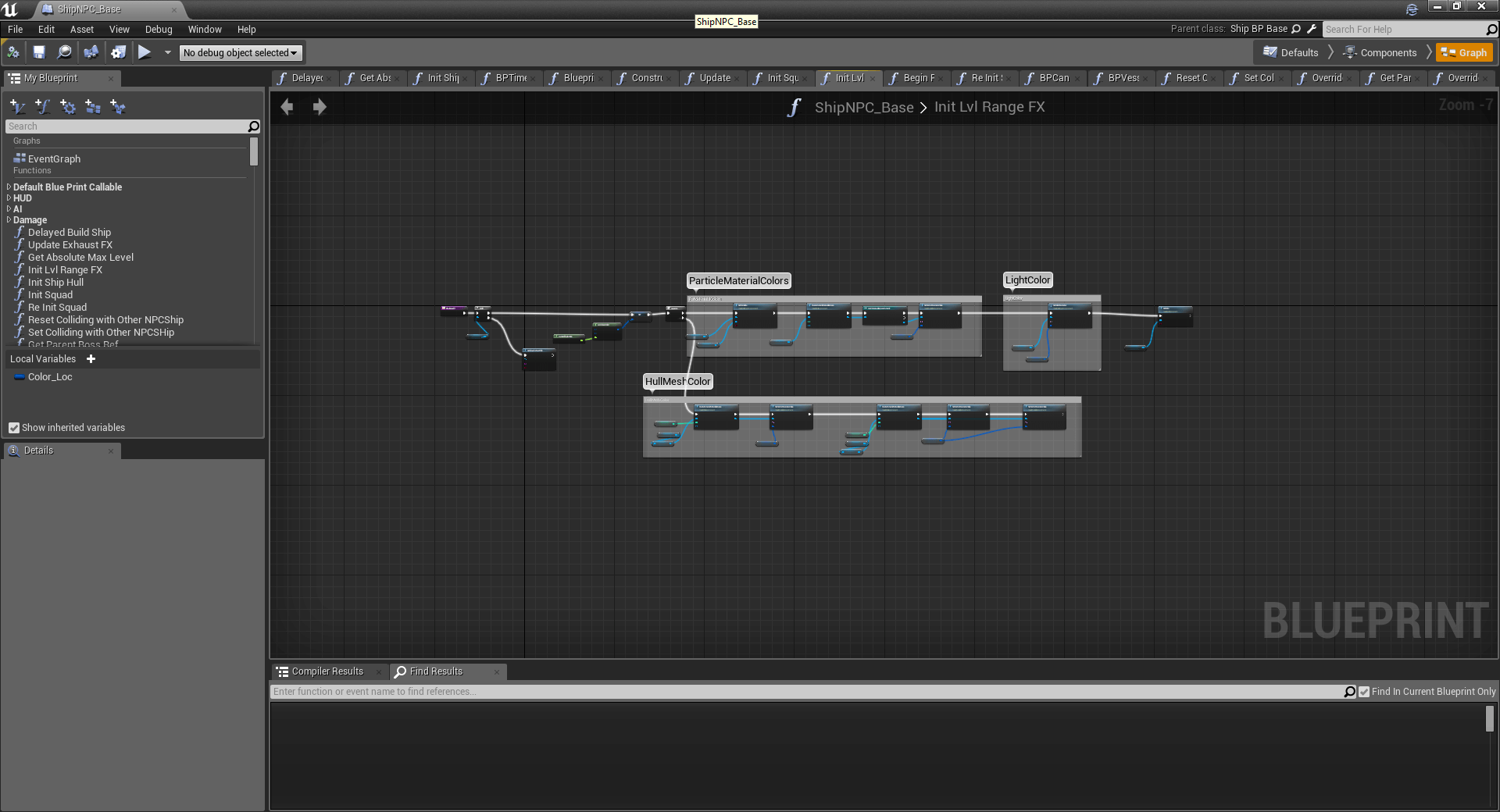Open the Debug menu

[159, 30]
